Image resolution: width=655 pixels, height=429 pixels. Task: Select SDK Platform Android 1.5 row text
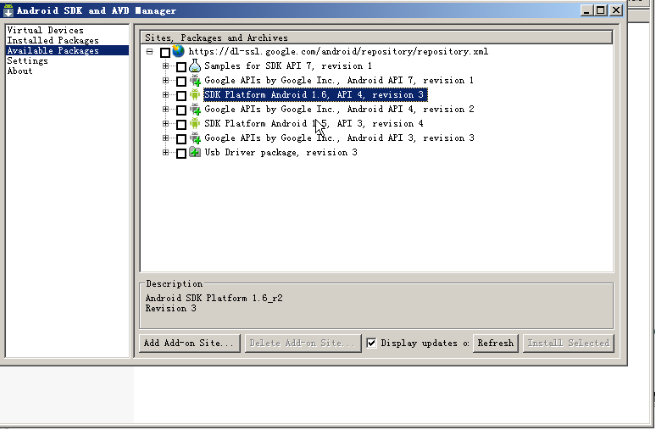coord(314,124)
